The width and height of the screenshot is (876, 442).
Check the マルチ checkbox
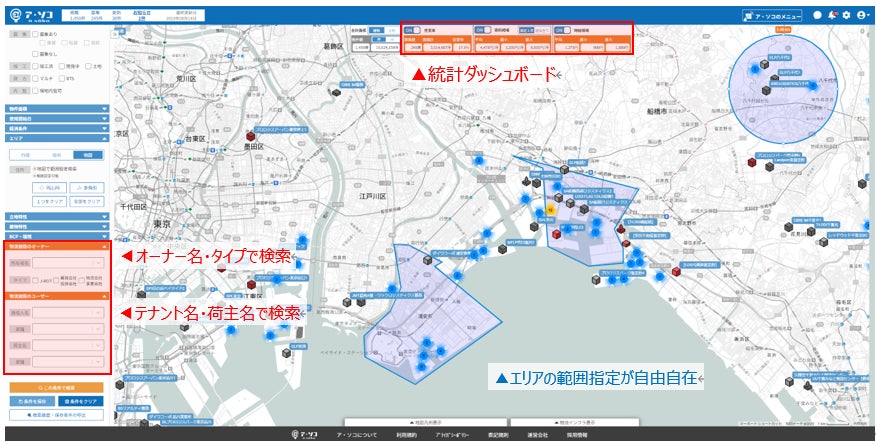(35, 78)
